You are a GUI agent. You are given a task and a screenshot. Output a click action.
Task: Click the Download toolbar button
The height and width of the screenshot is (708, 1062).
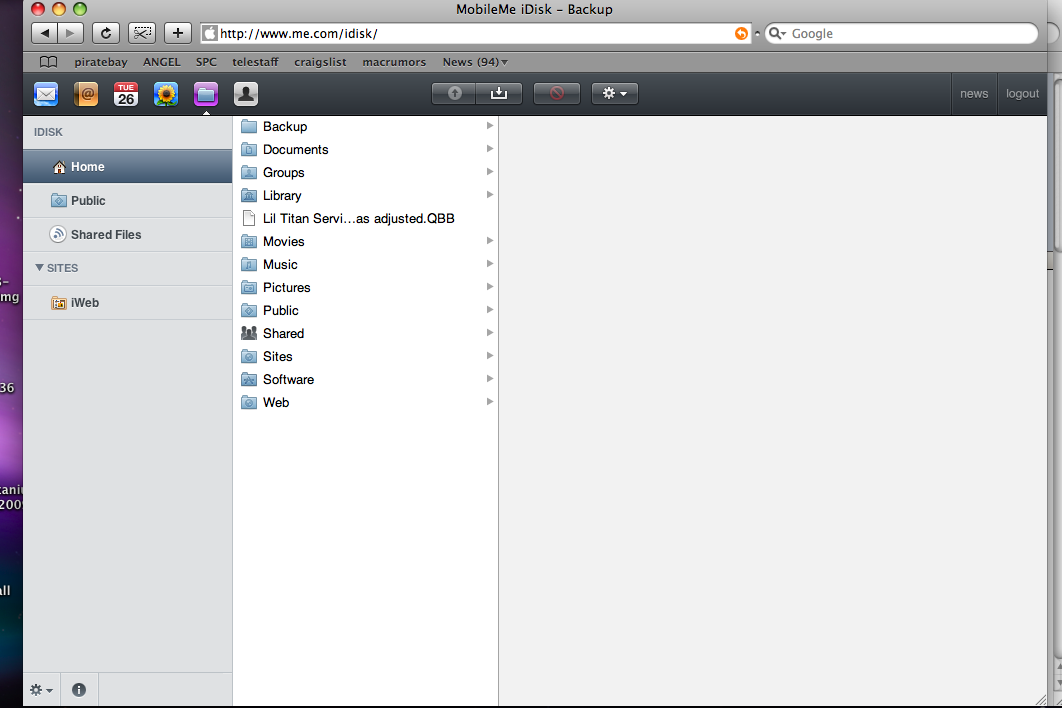click(499, 93)
